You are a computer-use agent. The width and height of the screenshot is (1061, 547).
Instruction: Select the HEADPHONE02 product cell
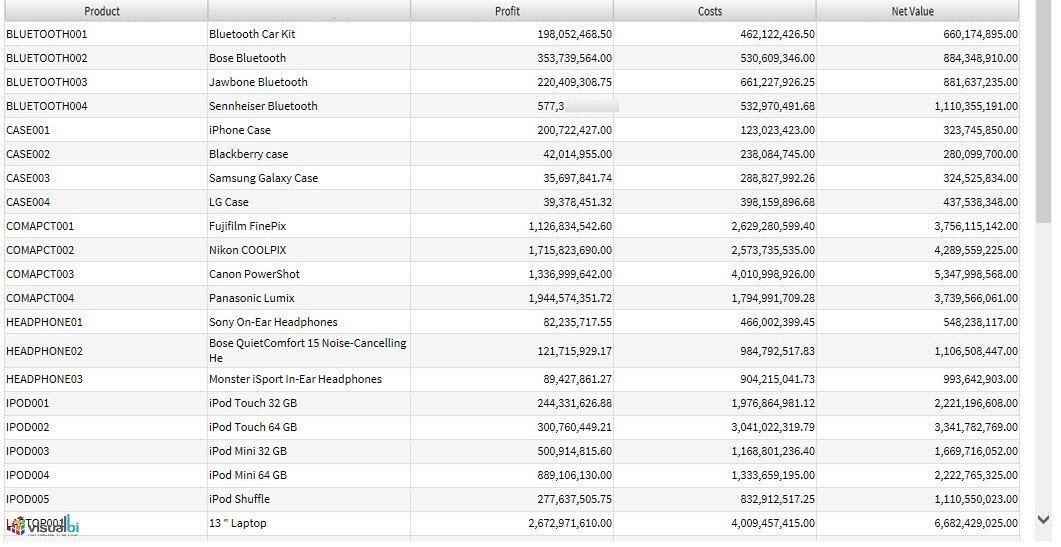pyautogui.click(x=44, y=351)
